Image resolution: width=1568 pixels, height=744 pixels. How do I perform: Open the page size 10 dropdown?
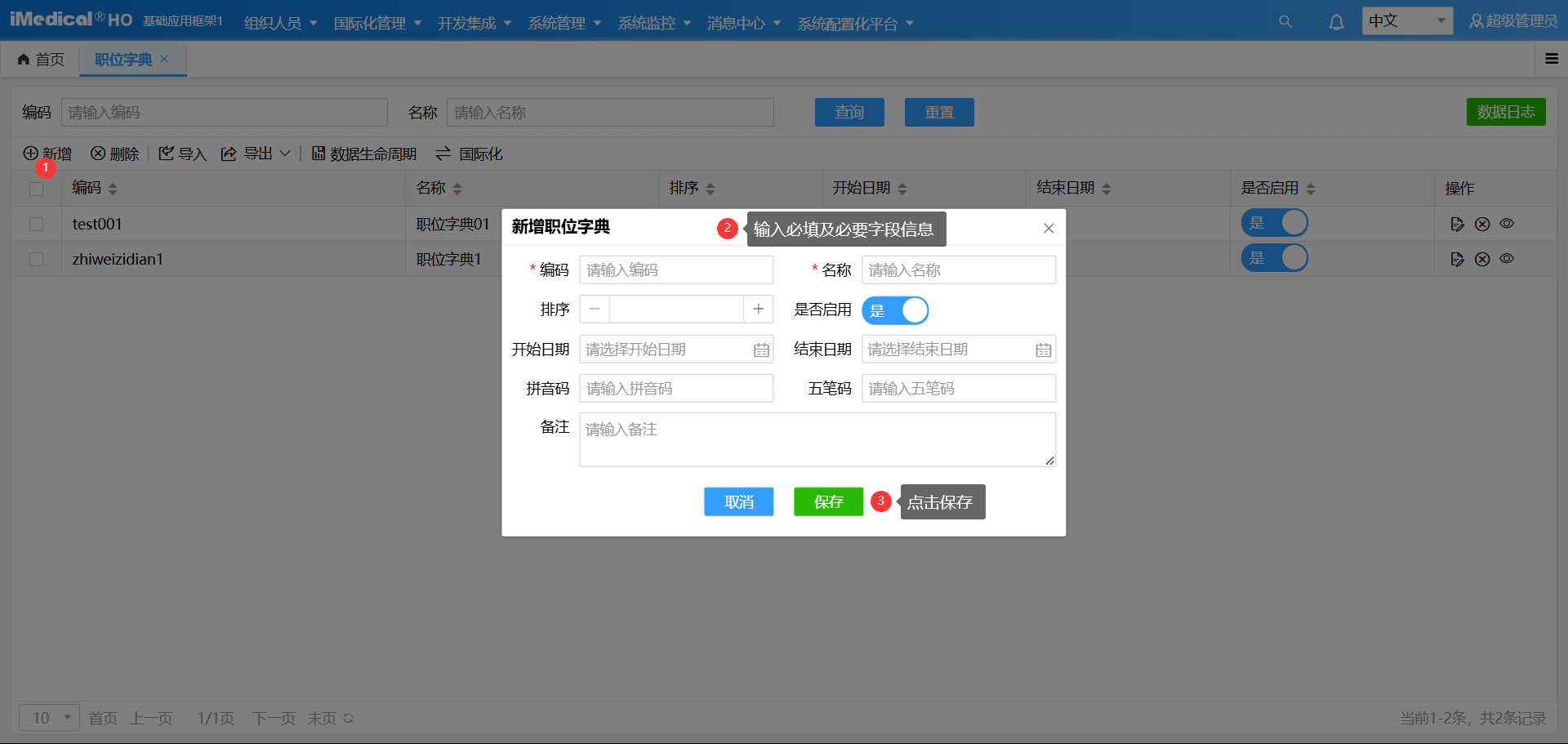48,717
